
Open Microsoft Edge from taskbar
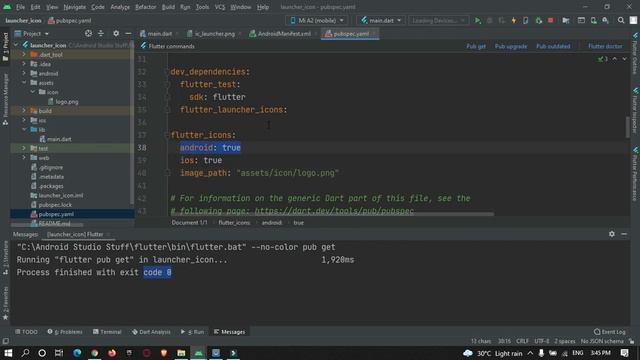(x=77, y=353)
